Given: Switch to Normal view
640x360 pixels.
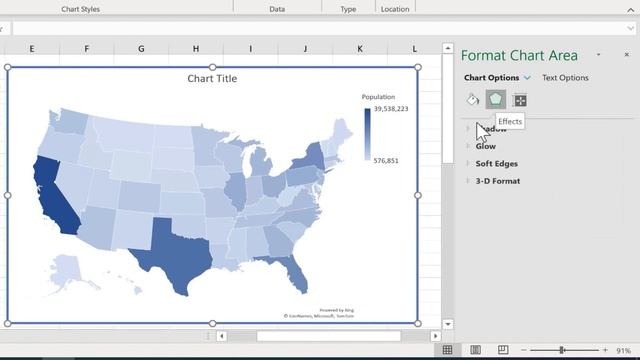Looking at the screenshot, I should [x=447, y=350].
